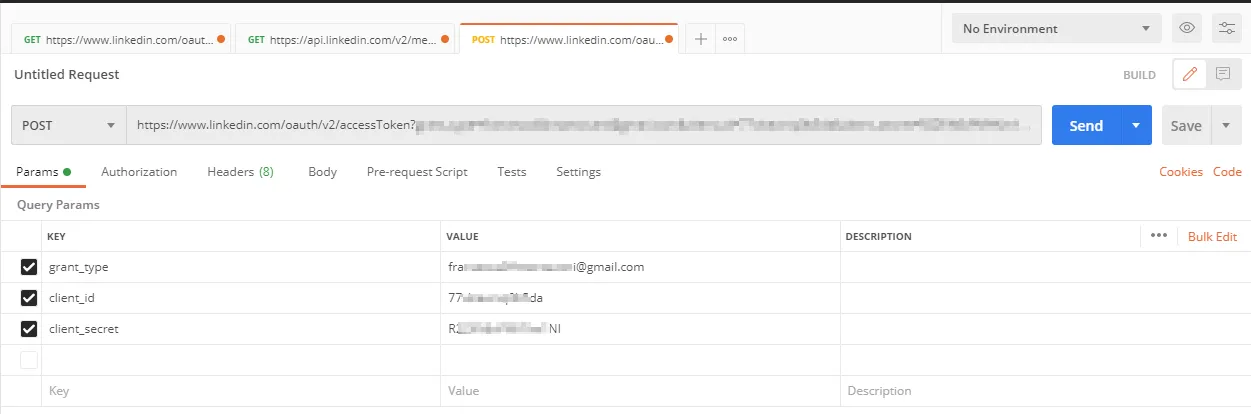Click the DESCRIPTION column header

(x=879, y=237)
